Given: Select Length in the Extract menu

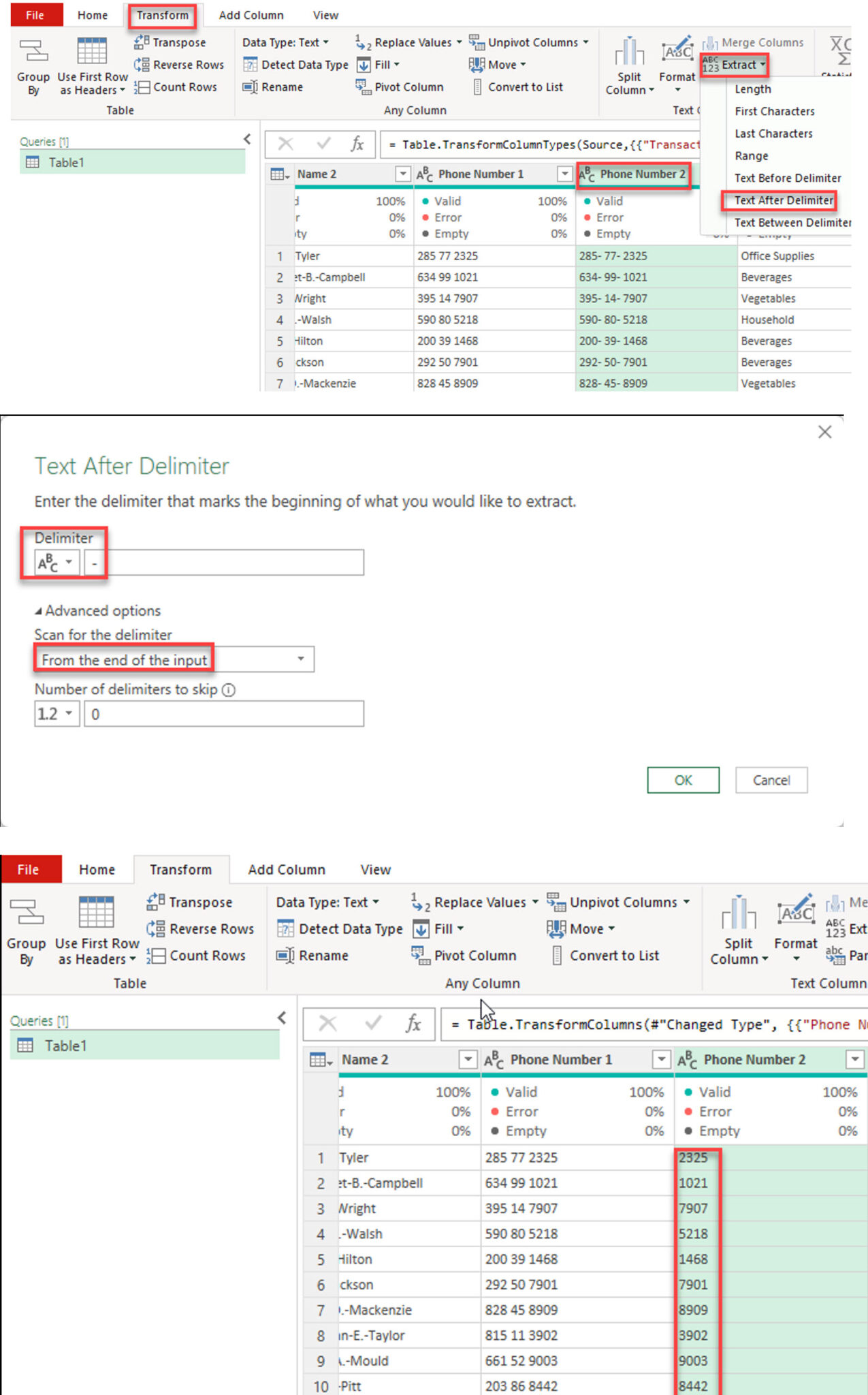Looking at the screenshot, I should (x=752, y=89).
